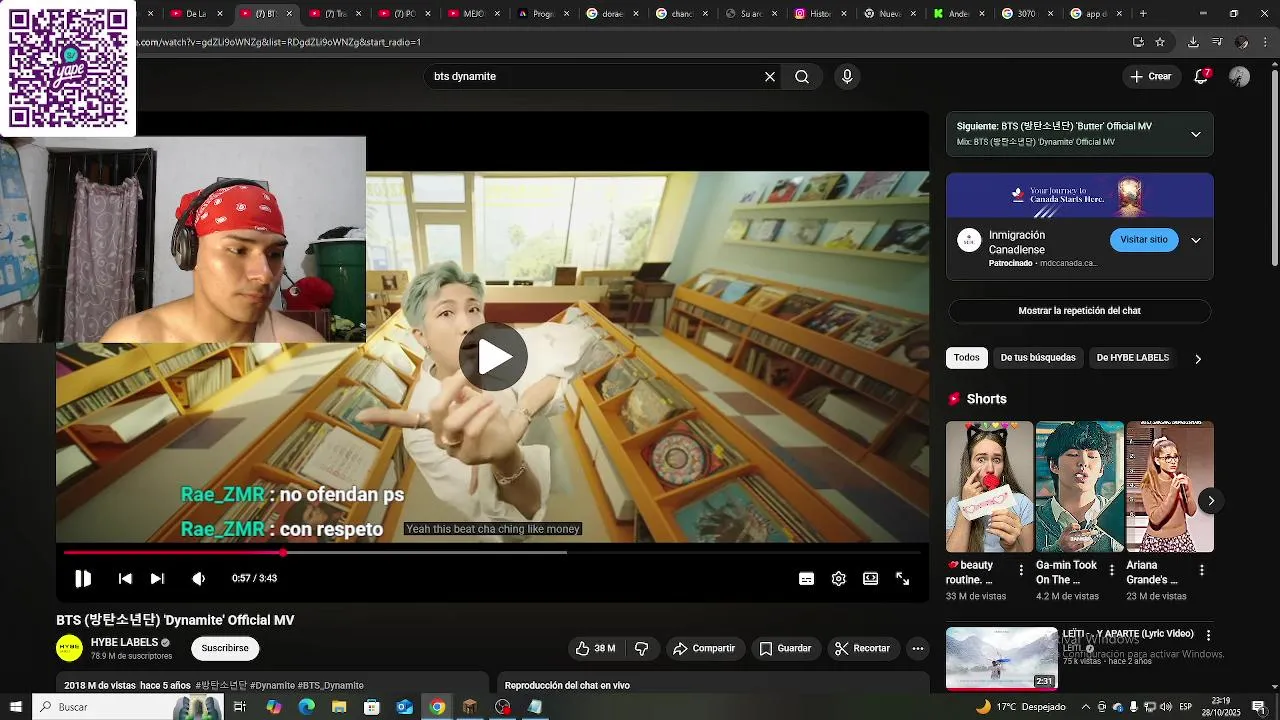Open options for 'Ga-min Took On The' Short
Viewport: 1280px width, 720px height.
click(1111, 570)
